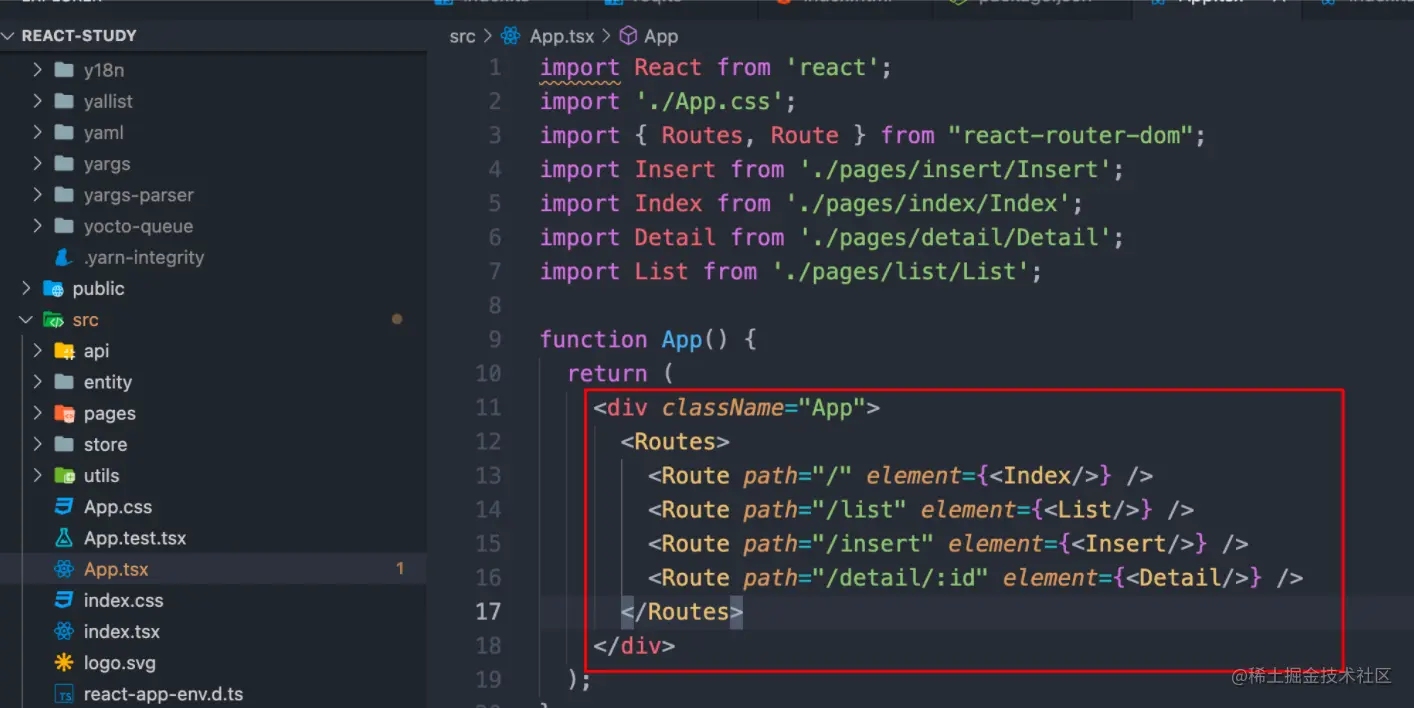Click the yocto-queue folder icon
This screenshot has width=1414, height=708.
tap(64, 226)
